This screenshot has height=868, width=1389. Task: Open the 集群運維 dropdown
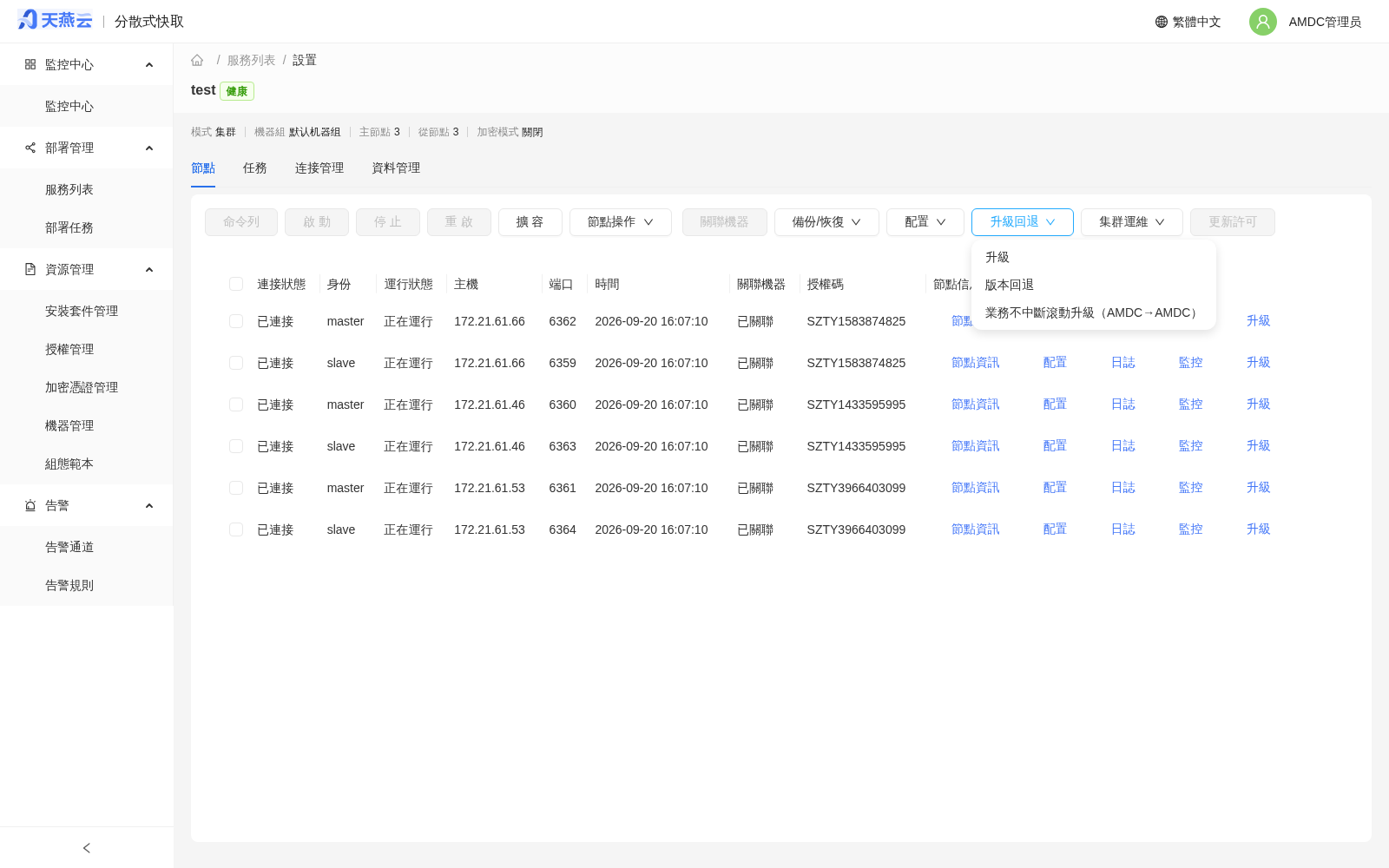1132,222
